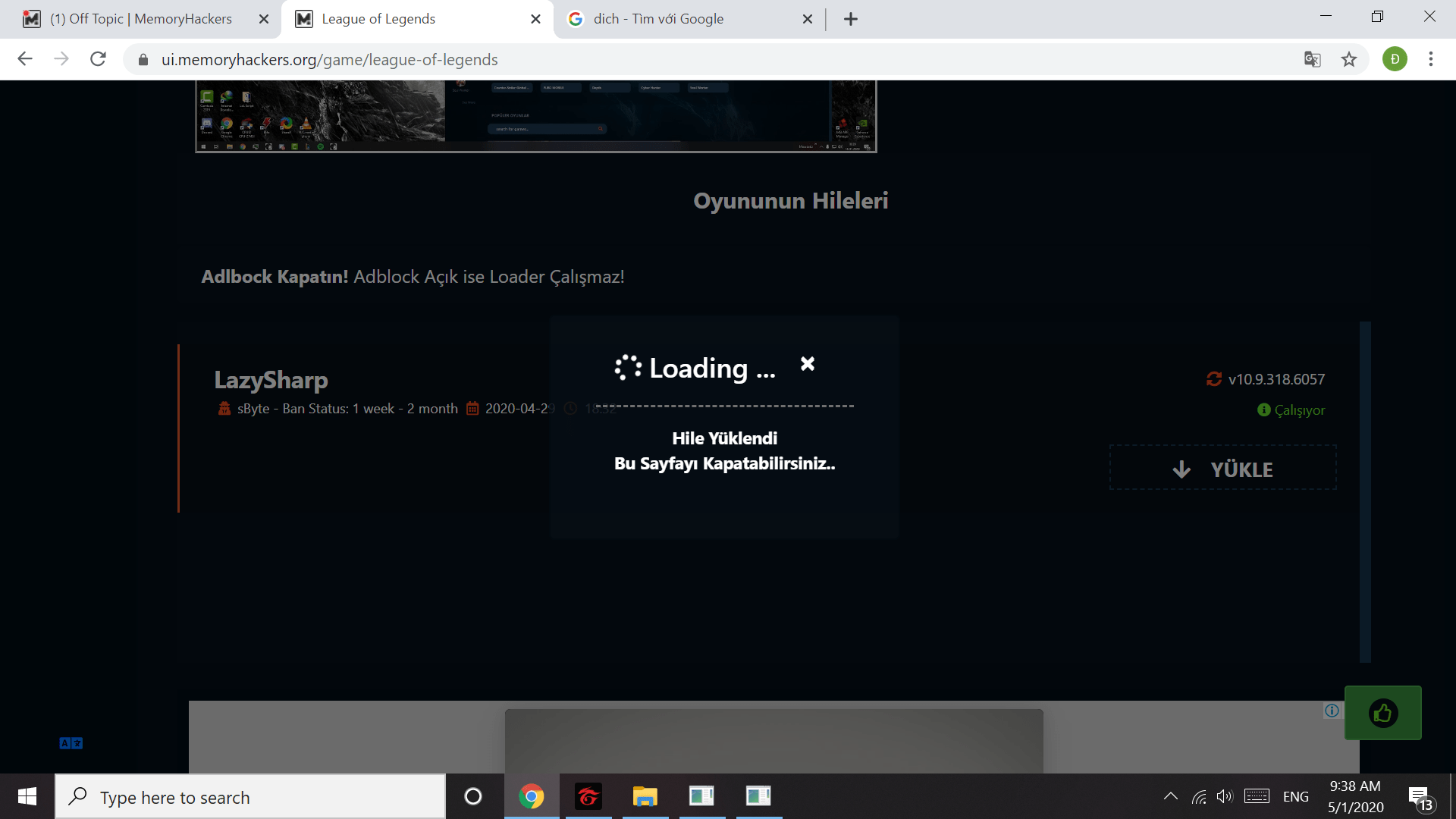Open the Wi-Fi network panel
The width and height of the screenshot is (1456, 819).
(1199, 796)
